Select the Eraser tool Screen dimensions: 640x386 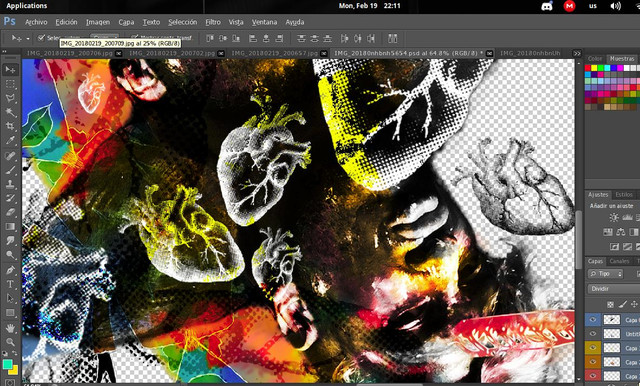10,213
